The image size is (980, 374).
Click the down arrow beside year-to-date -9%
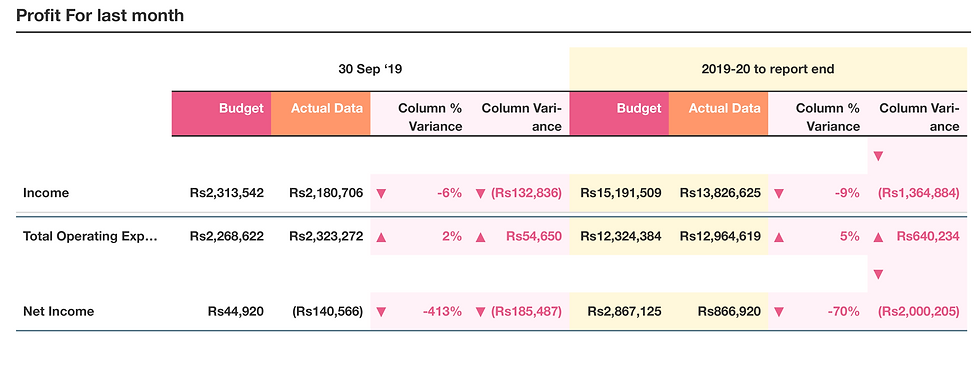click(x=779, y=193)
